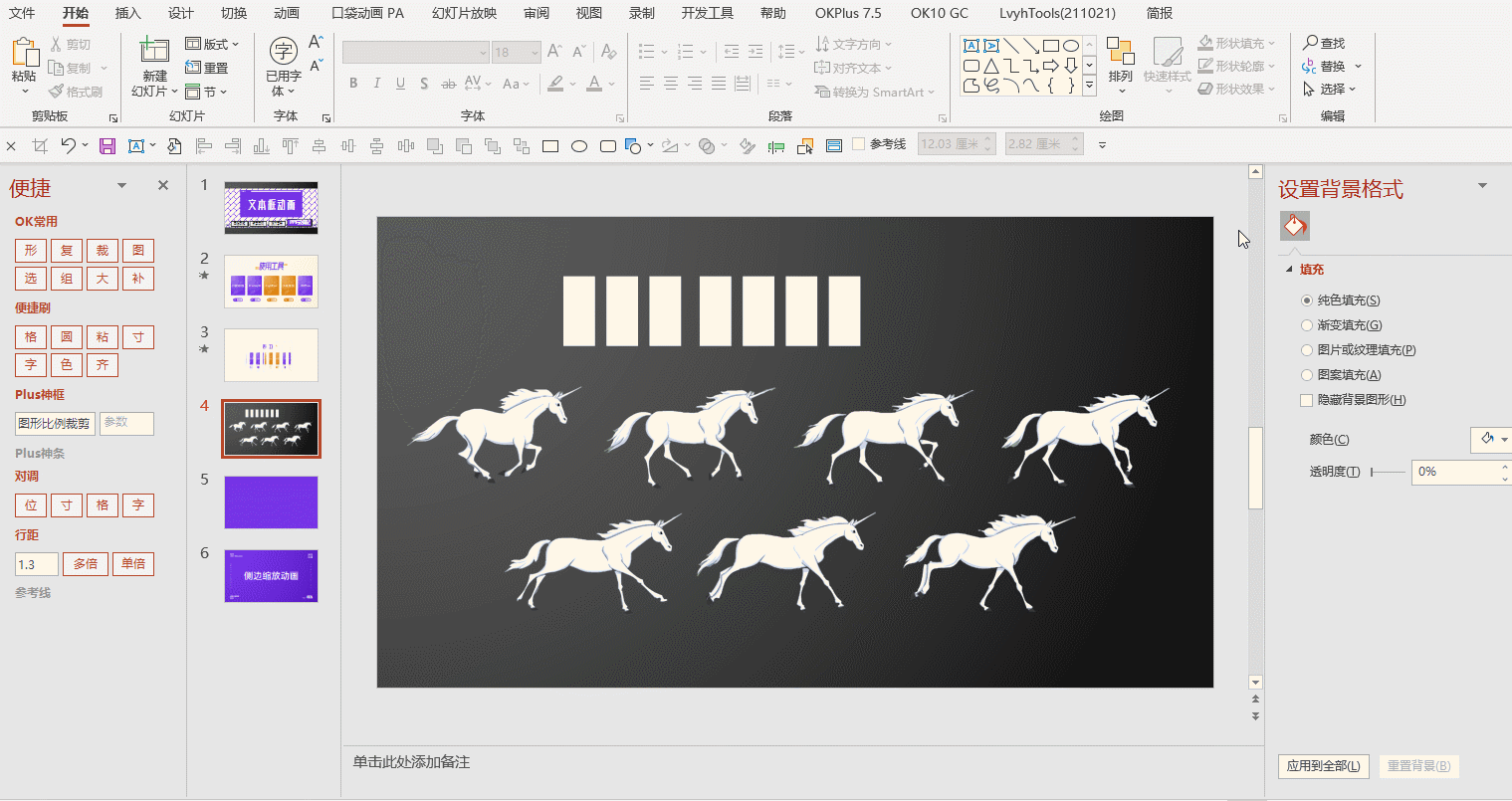Click the Arrange (排列) icon
The height and width of the screenshot is (801, 1512).
(1121, 53)
